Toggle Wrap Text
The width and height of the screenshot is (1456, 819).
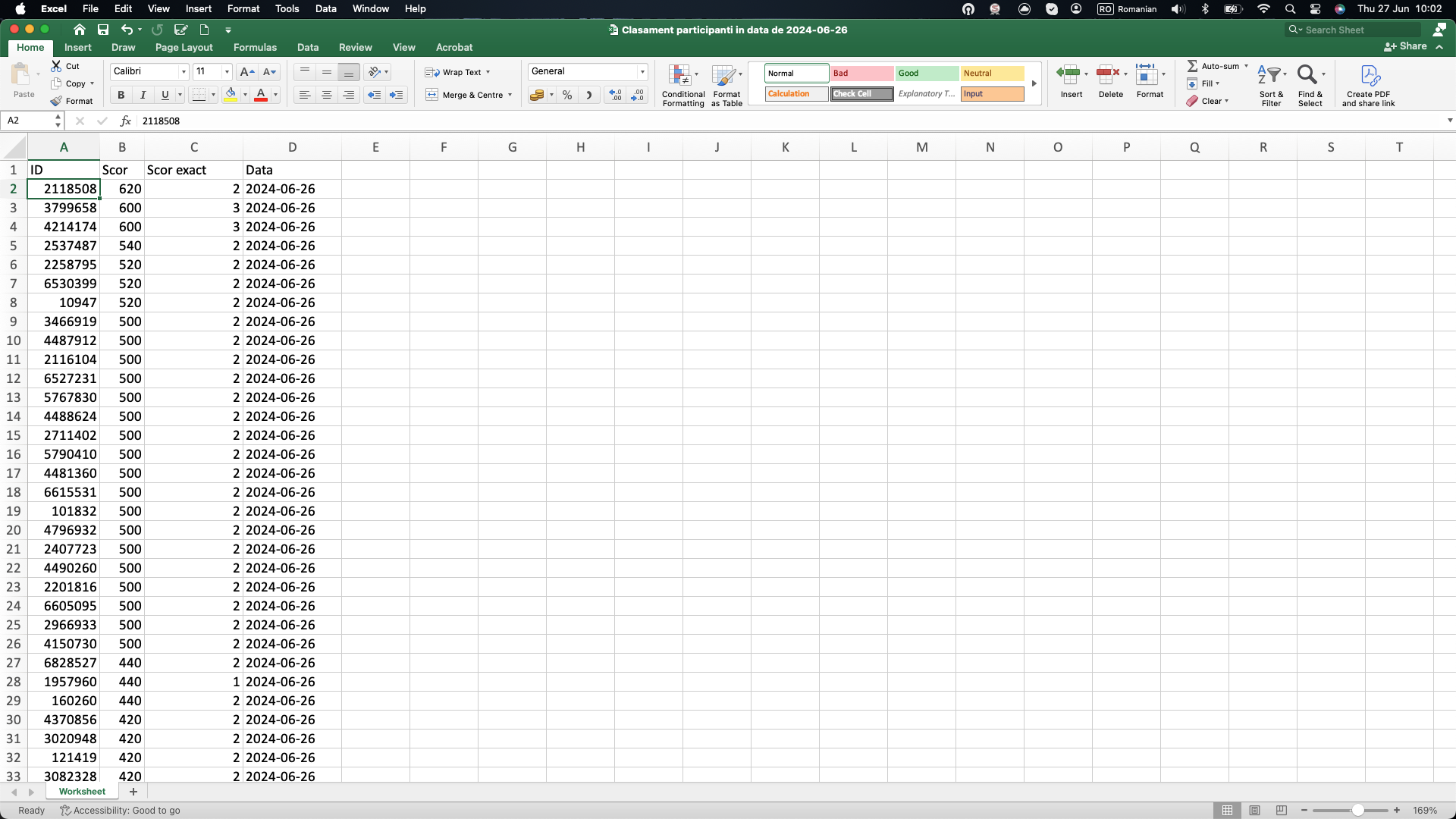(457, 72)
